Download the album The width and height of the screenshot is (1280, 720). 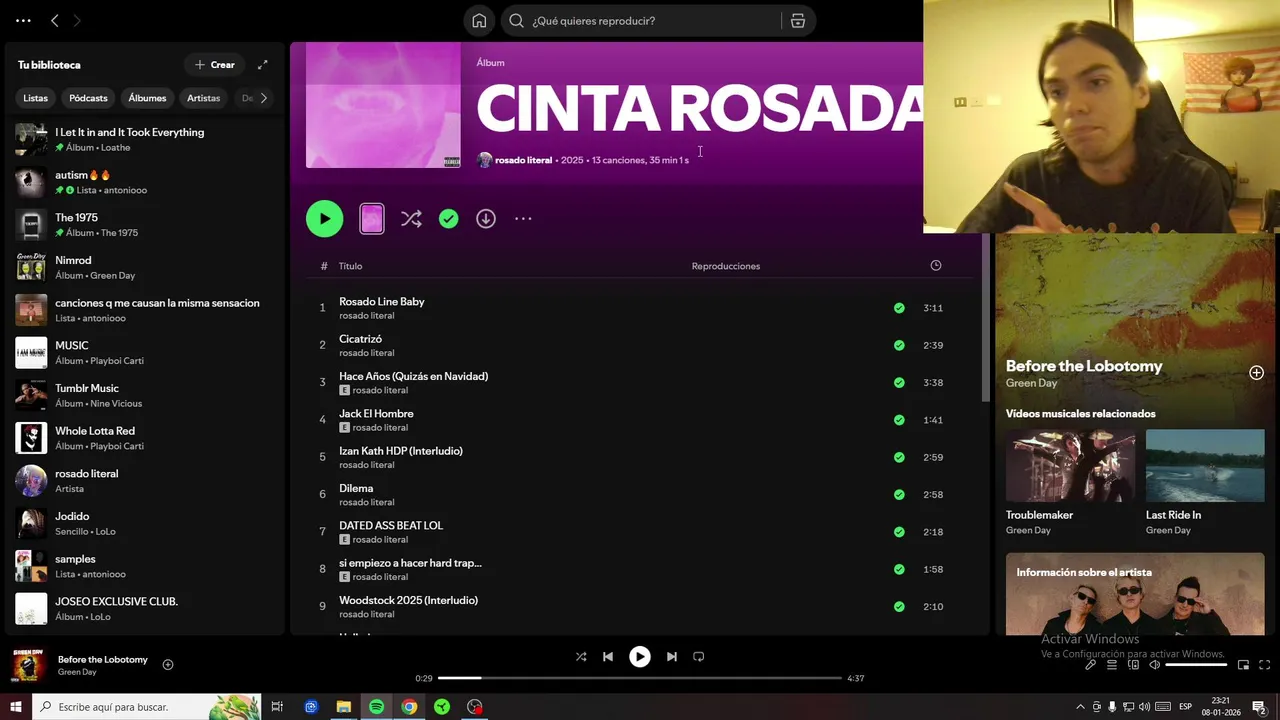coord(486,219)
